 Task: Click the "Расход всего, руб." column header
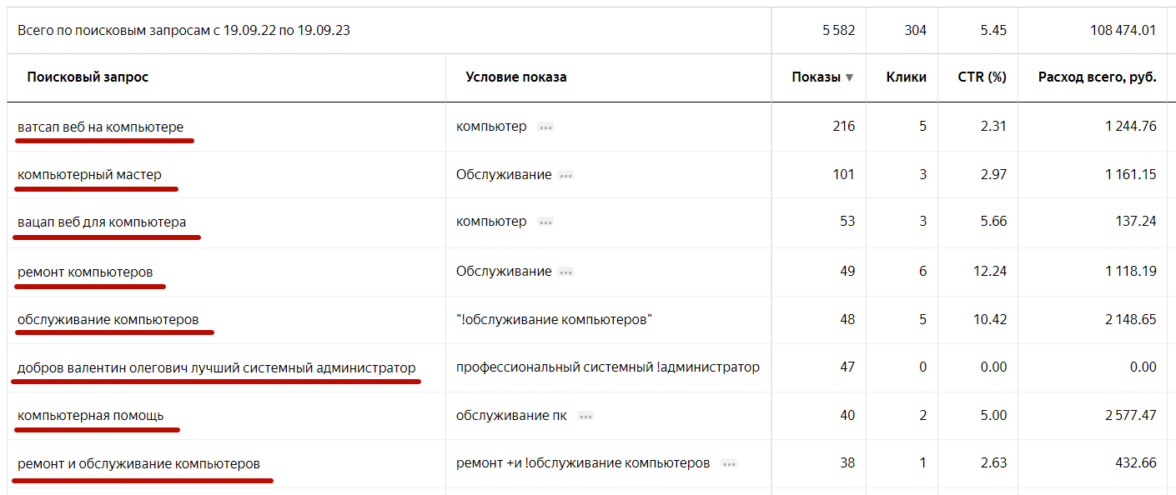[1097, 77]
